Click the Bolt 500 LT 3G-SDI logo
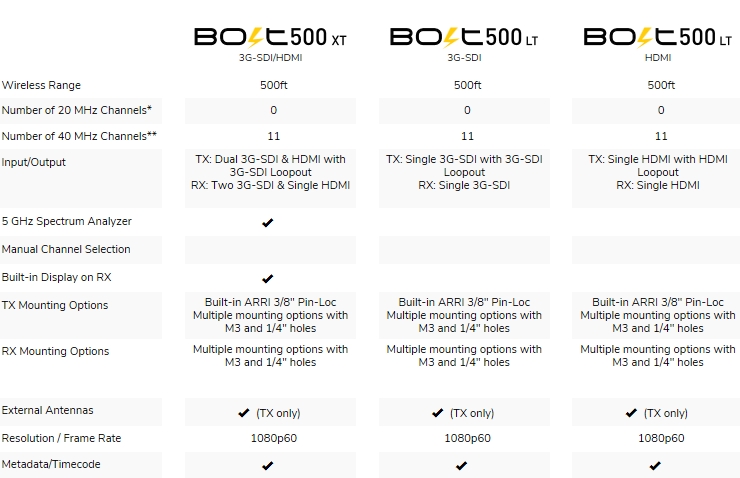740x478 pixels. pos(464,38)
